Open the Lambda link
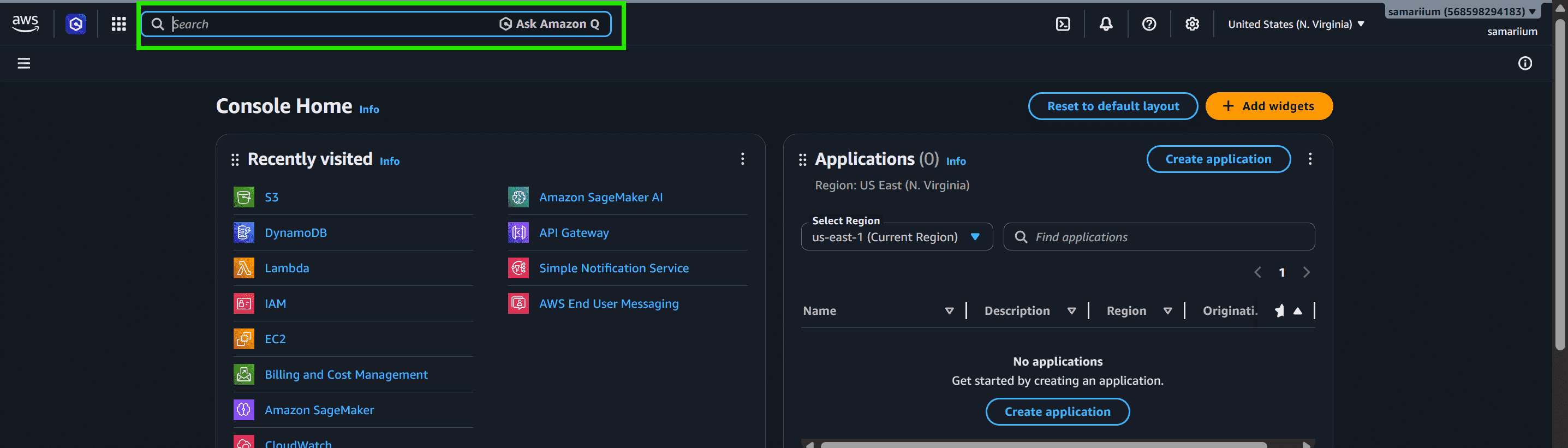Viewport: 1568px width, 448px height. pyautogui.click(x=287, y=268)
